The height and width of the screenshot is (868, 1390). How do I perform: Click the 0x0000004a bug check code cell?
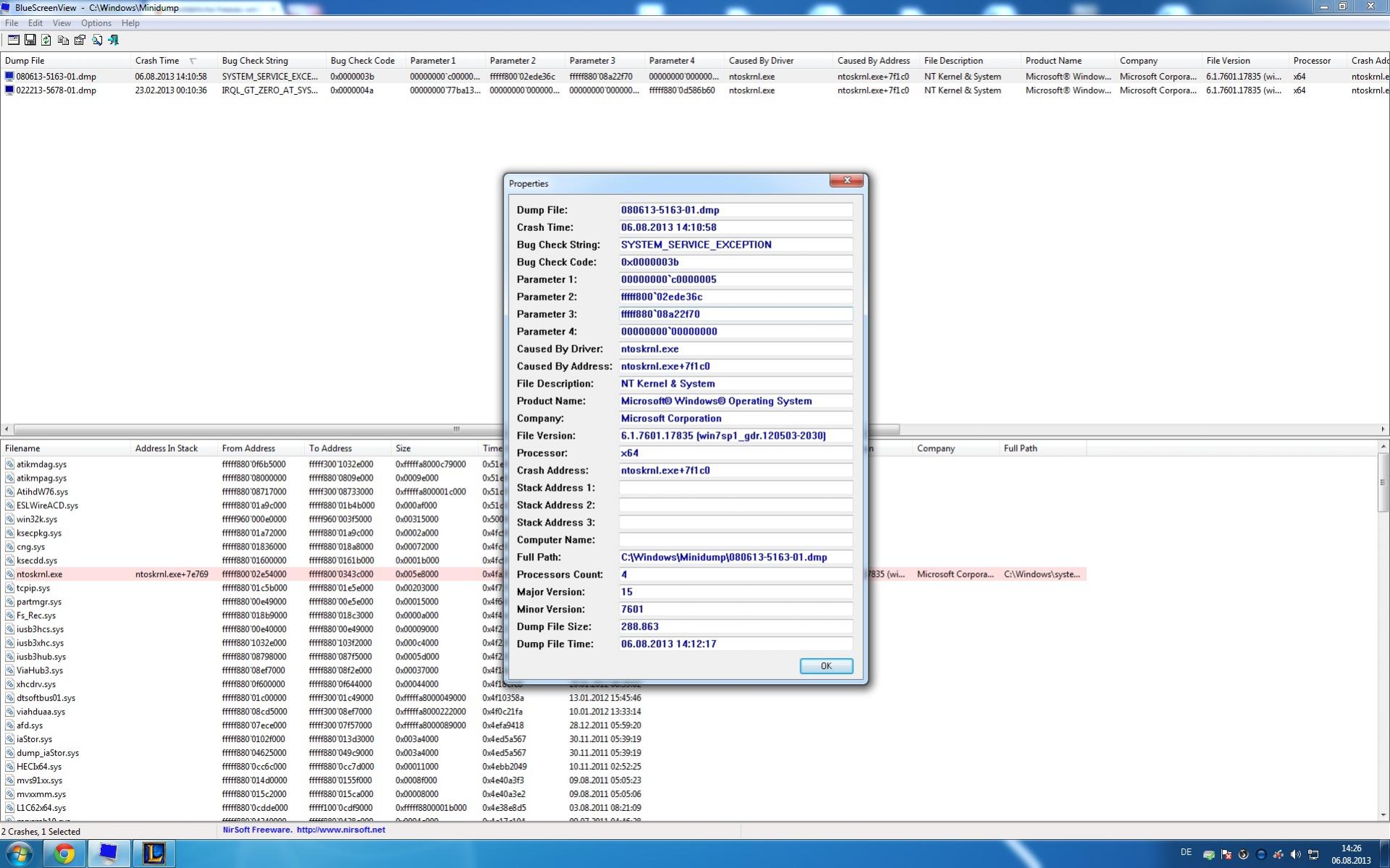352,90
